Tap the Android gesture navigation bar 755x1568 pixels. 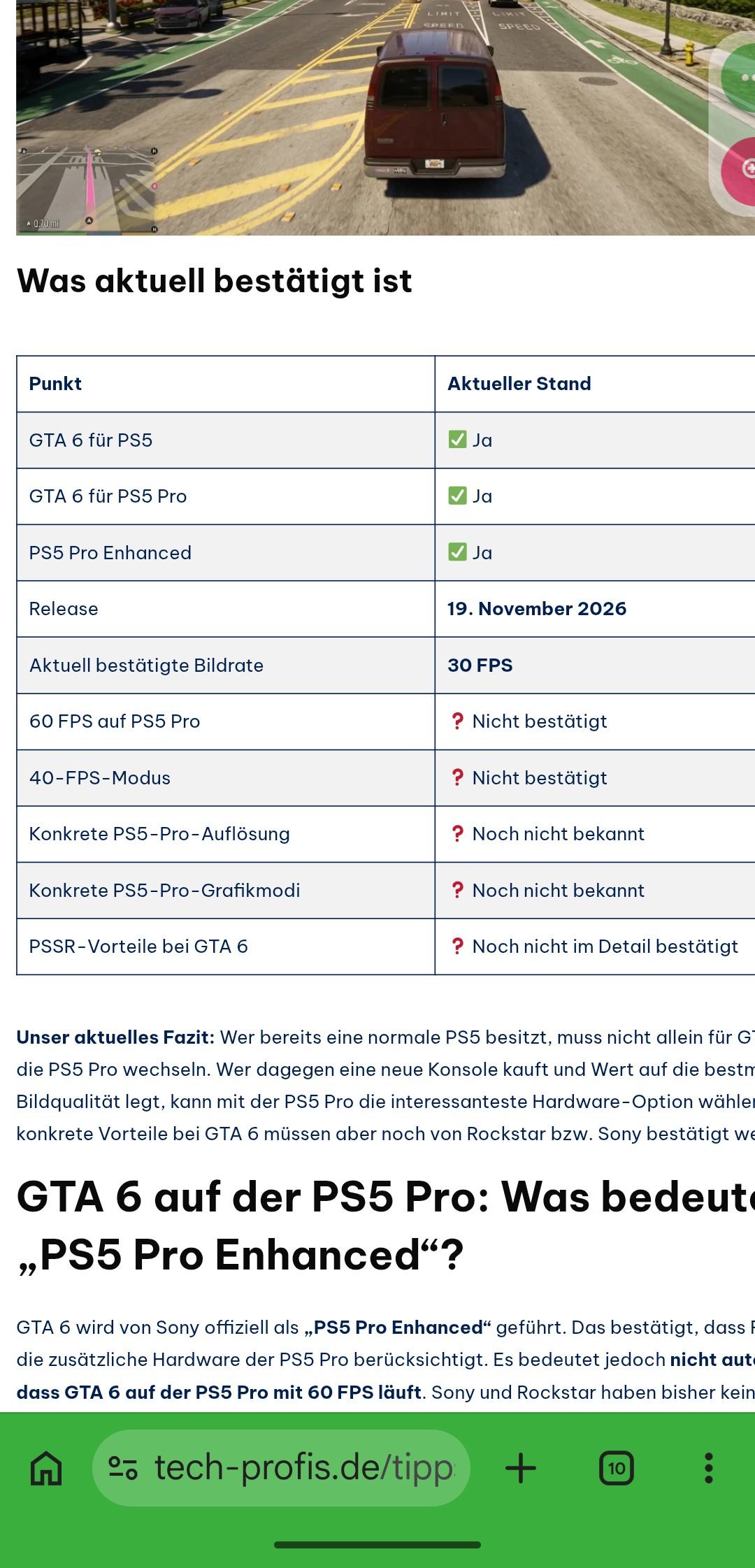tap(377, 1545)
